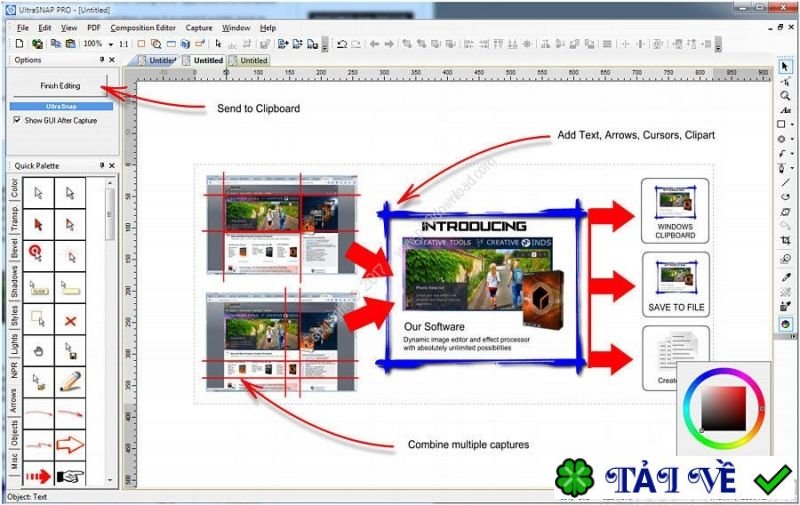The height and width of the screenshot is (505, 800).
Task: Select the magnifier zoom tool
Action: pyautogui.click(x=785, y=95)
